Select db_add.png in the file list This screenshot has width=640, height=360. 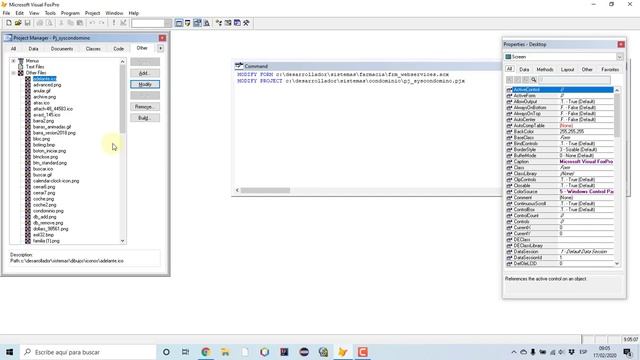click(x=44, y=217)
